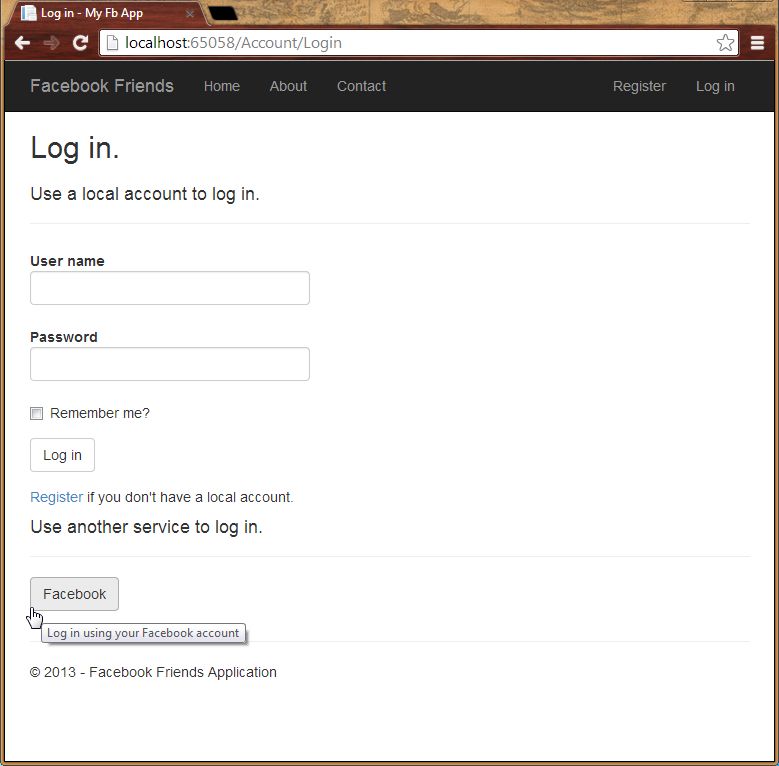Click Log in in the top navbar
The height and width of the screenshot is (766, 779).
pyautogui.click(x=715, y=86)
